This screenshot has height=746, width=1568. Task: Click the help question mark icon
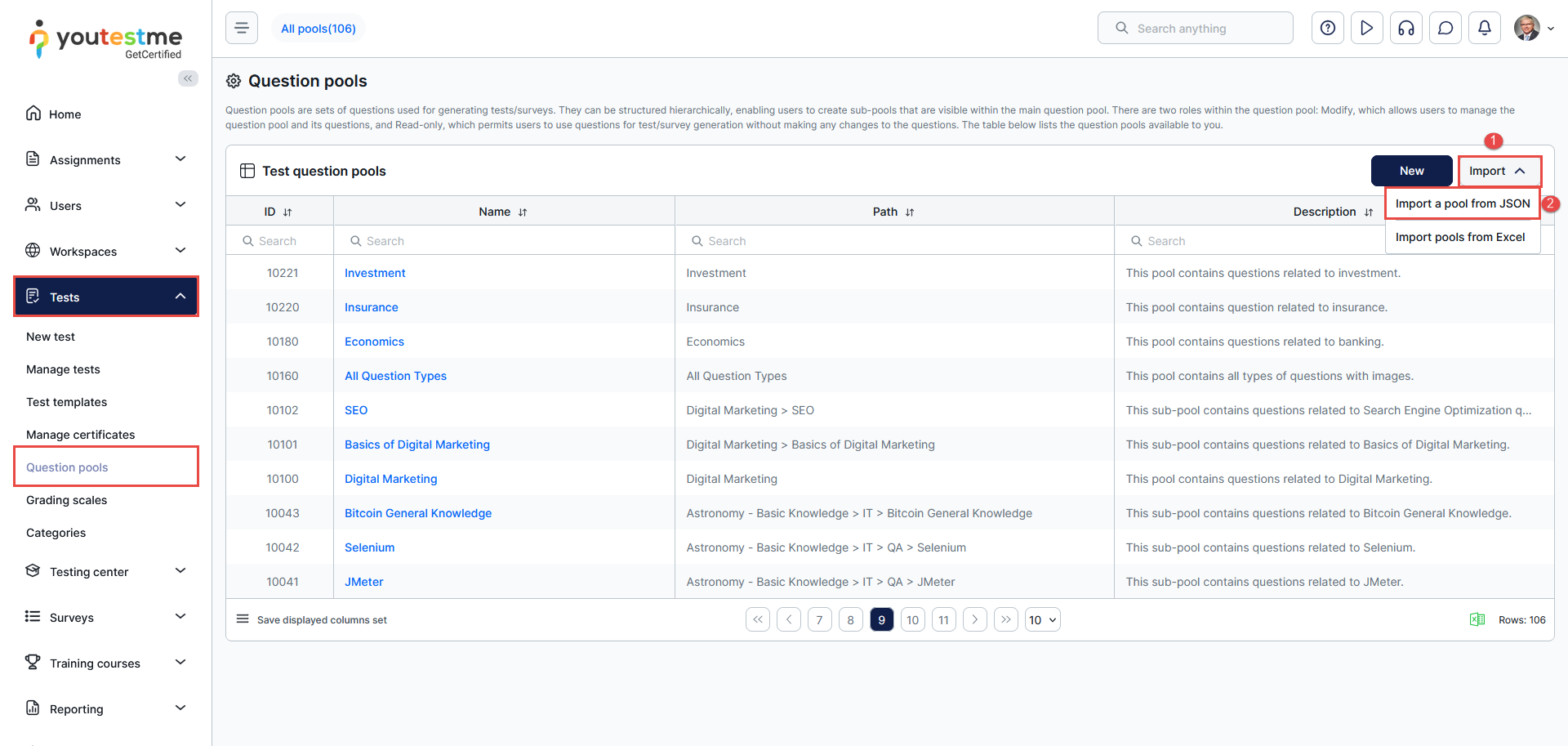tap(1327, 29)
